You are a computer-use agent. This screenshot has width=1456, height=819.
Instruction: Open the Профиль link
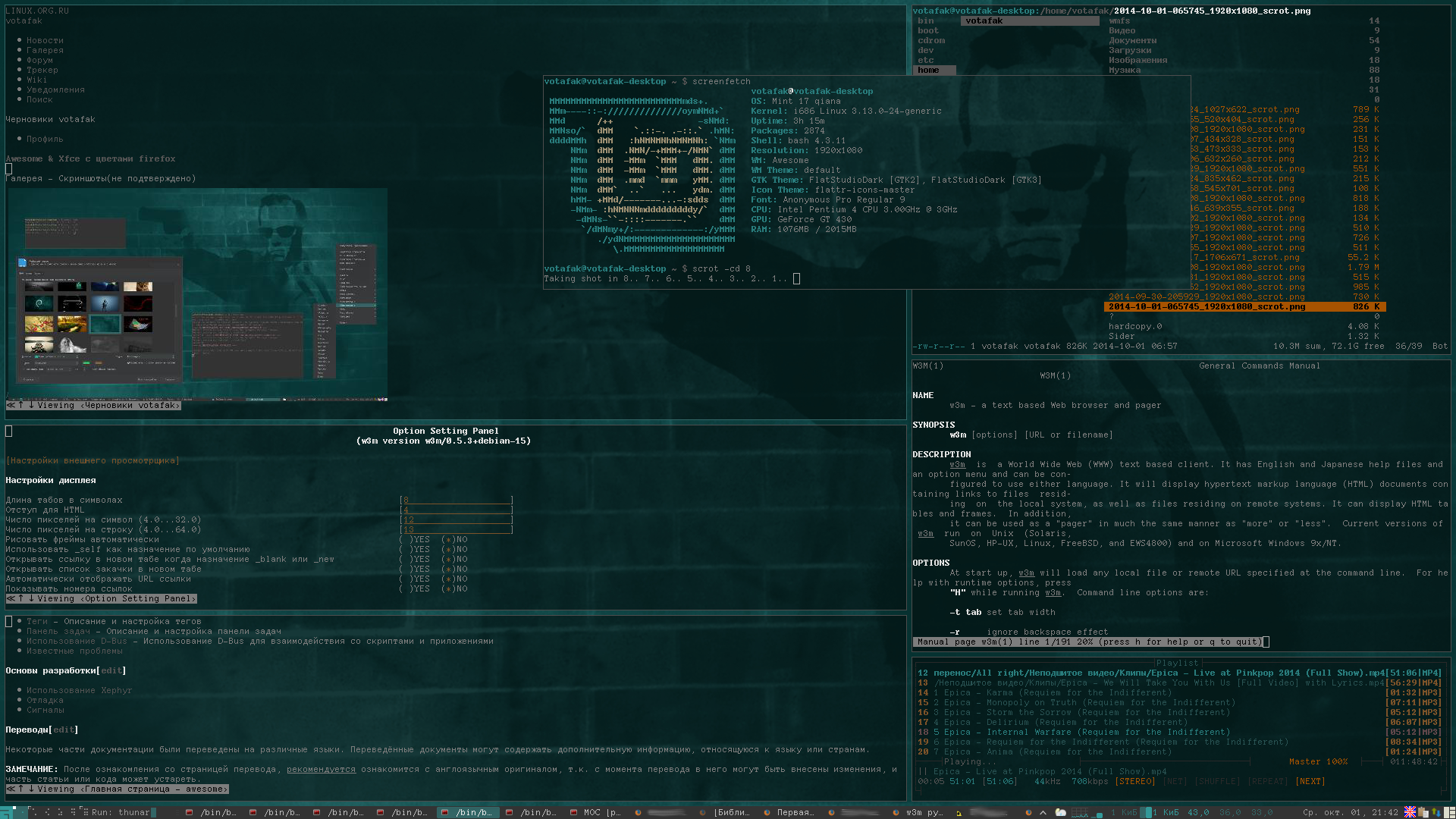pos(45,140)
